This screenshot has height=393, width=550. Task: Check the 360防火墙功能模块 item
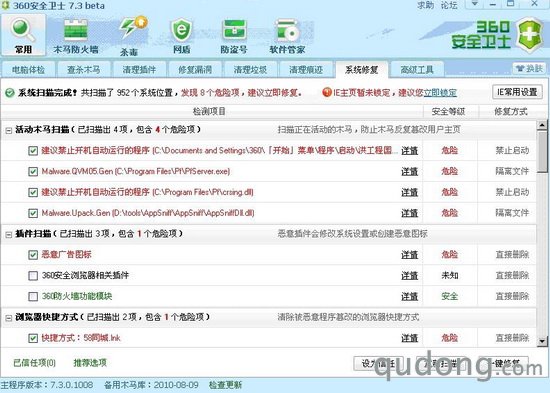pos(33,297)
